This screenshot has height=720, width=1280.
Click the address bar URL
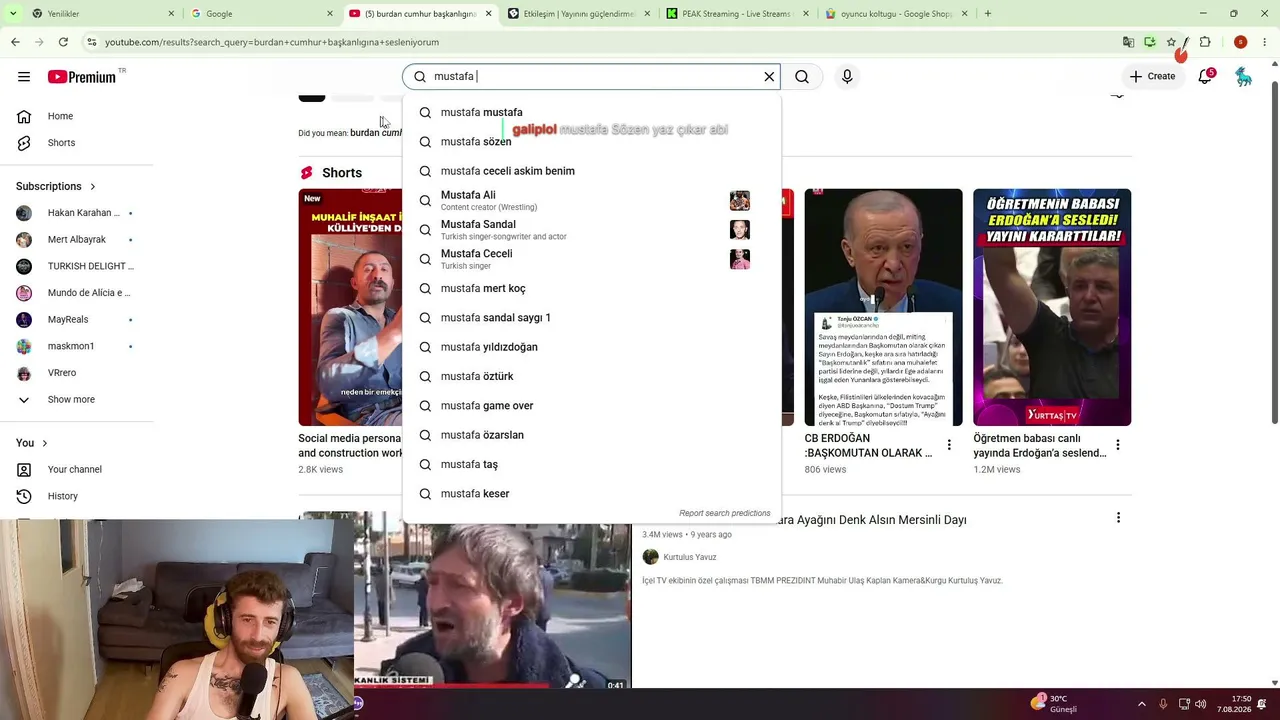pyautogui.click(x=272, y=42)
